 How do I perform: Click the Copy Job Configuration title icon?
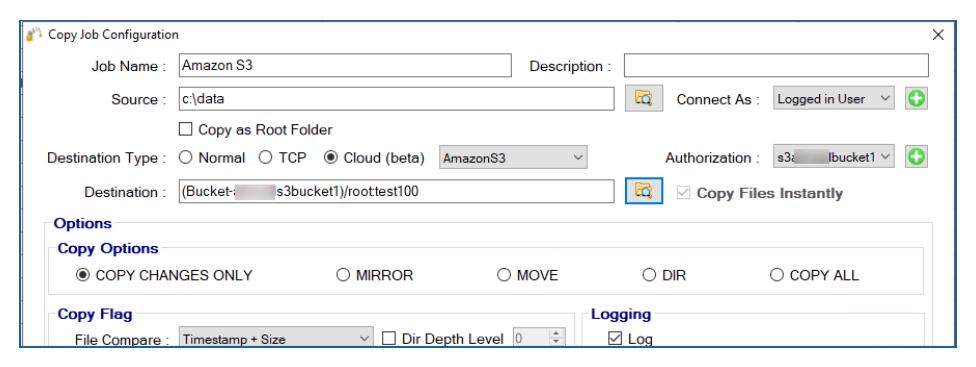tap(34, 34)
